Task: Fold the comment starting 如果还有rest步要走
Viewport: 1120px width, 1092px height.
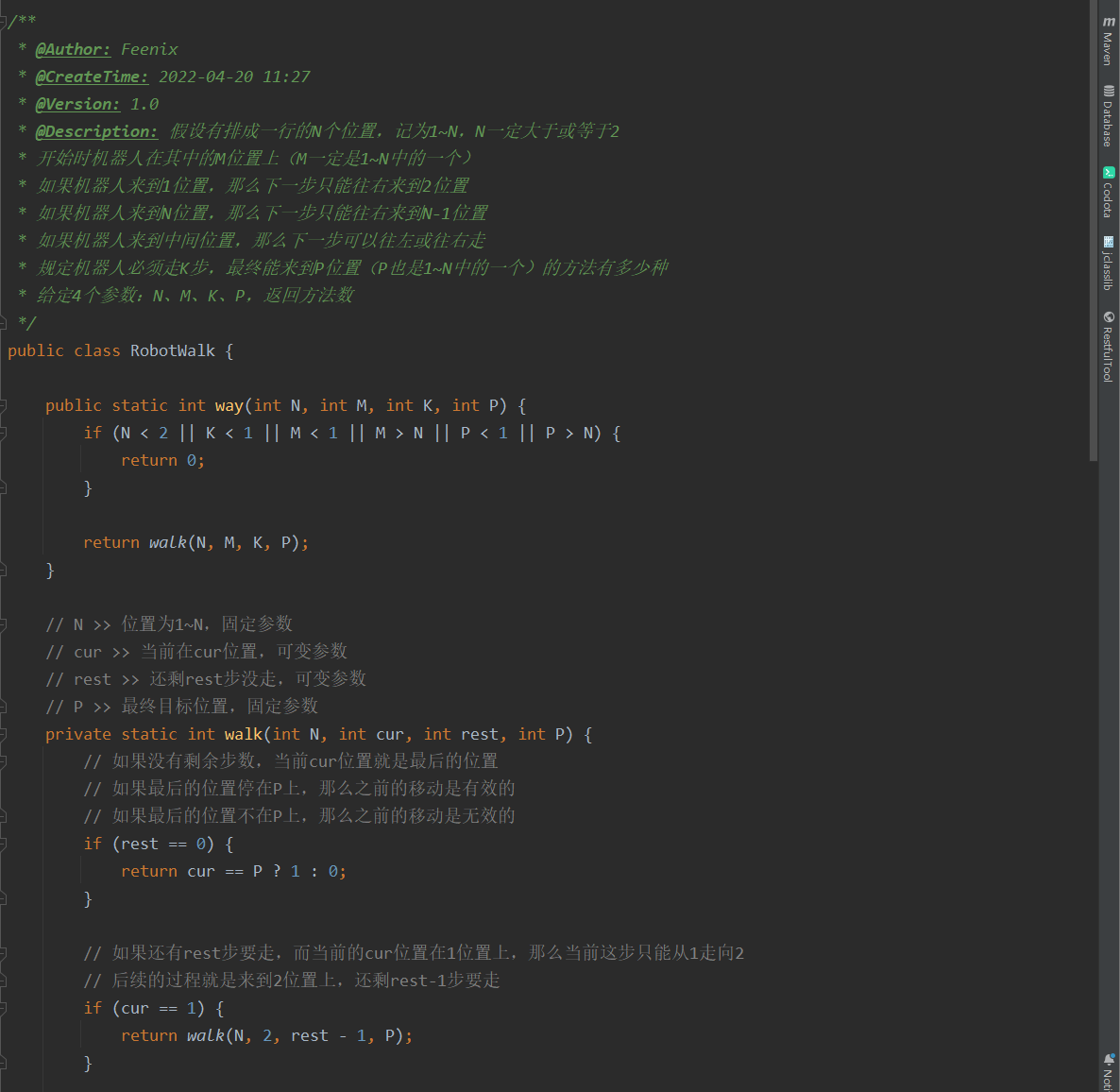Action: [x=3, y=953]
